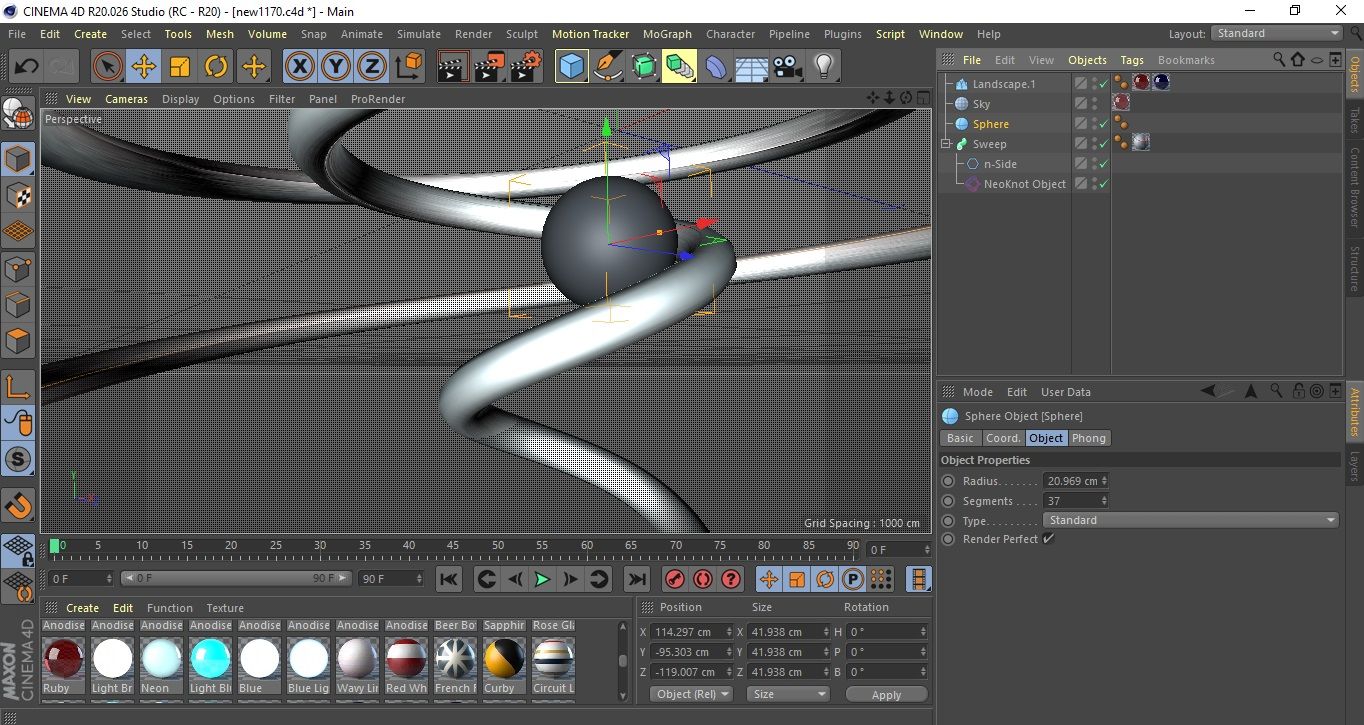Open the Spline Pen tool
This screenshot has height=725, width=1364.
pos(607,67)
